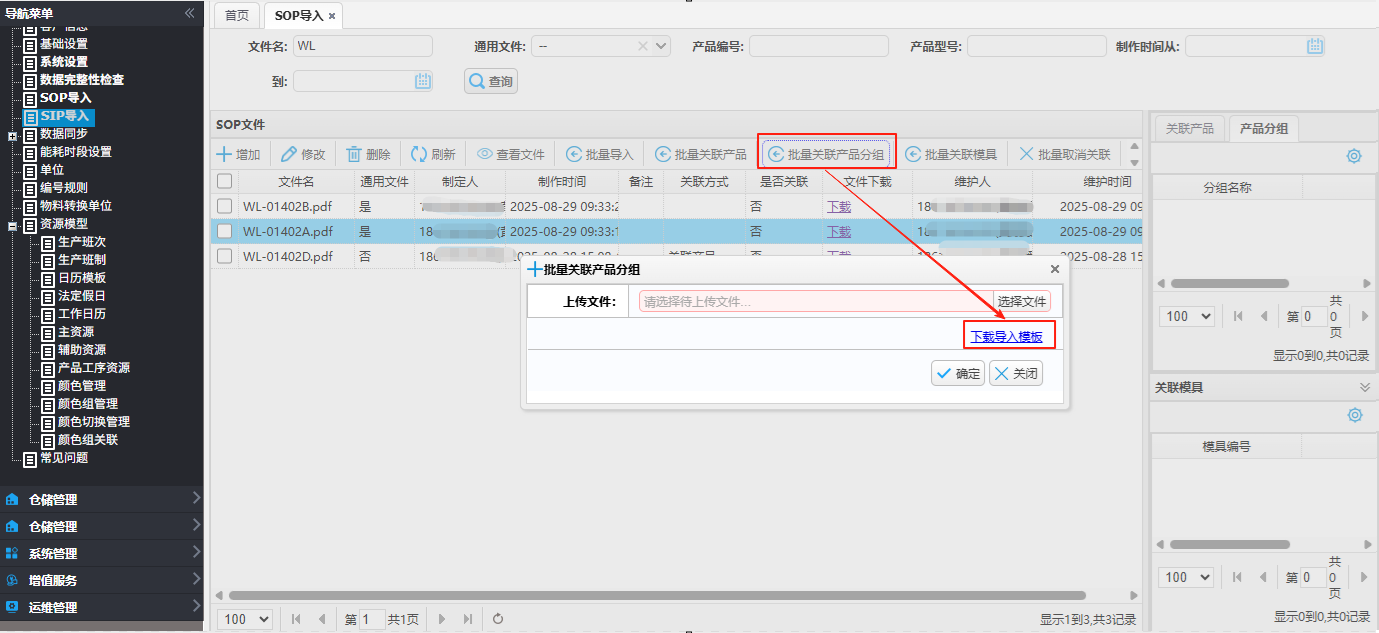Viewport: 1379px width, 633px height.
Task: Click the 增加 (add) plus icon
Action: 224,154
